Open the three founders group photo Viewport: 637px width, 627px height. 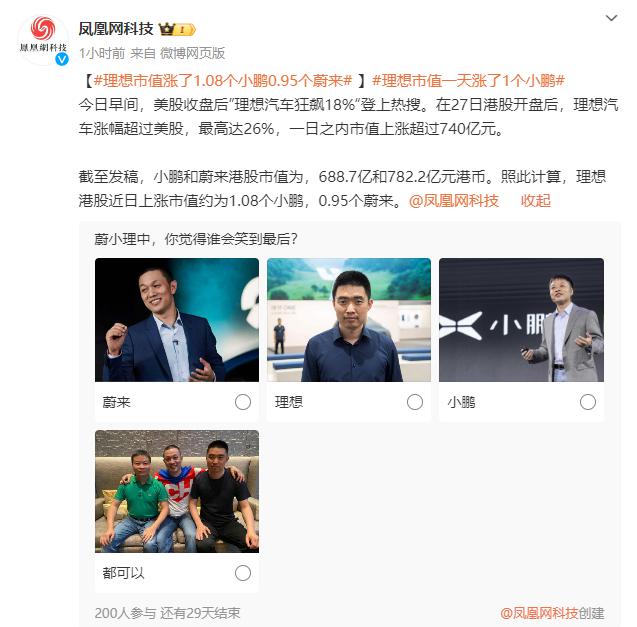[x=177, y=491]
